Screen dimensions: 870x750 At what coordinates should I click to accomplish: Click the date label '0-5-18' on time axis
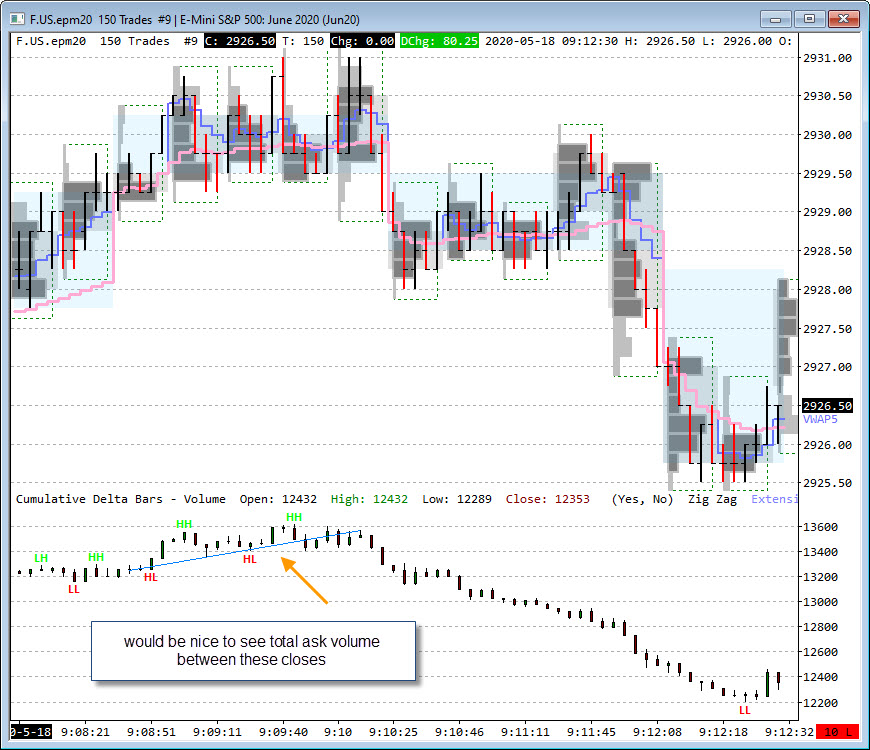[x=31, y=732]
